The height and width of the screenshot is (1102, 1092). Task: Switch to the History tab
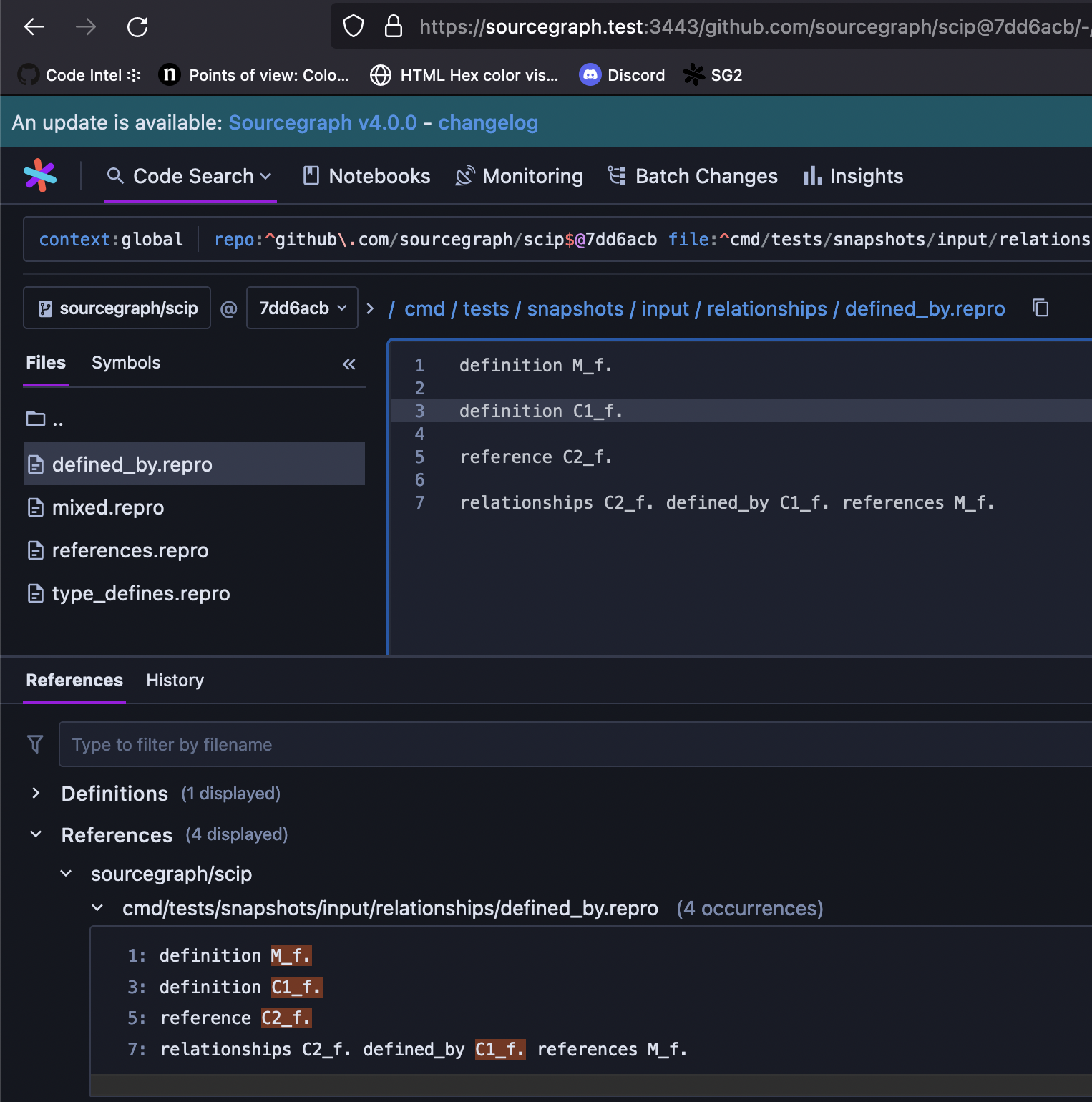[x=175, y=680]
